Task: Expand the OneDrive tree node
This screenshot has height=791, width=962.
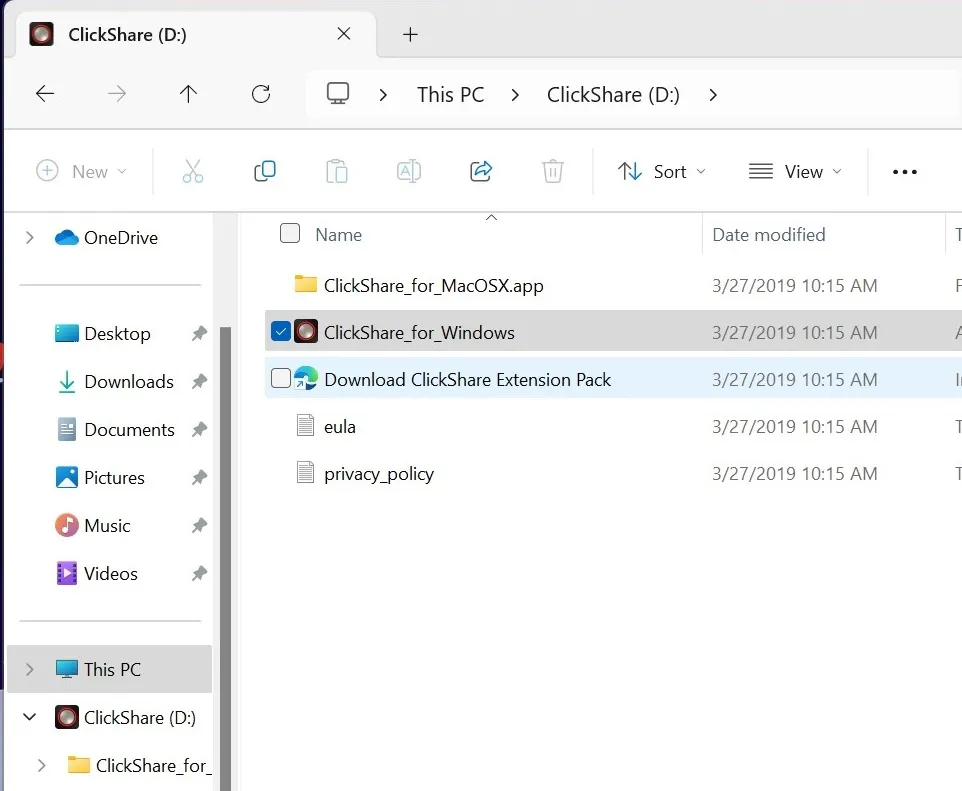Action: (29, 237)
